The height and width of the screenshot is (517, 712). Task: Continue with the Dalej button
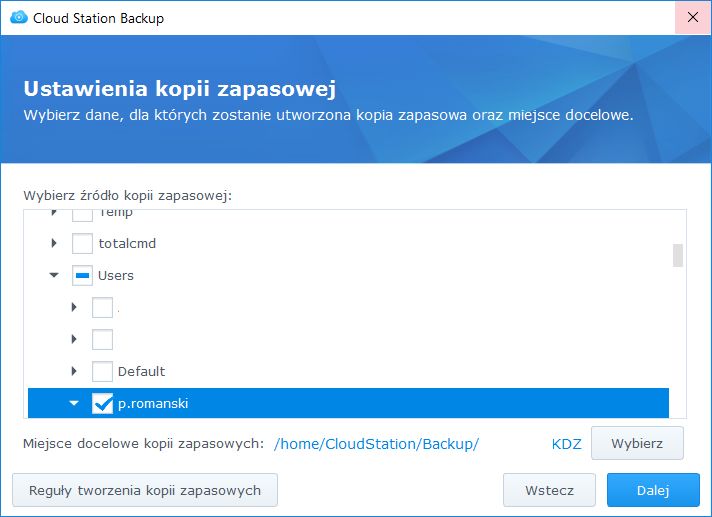653,490
